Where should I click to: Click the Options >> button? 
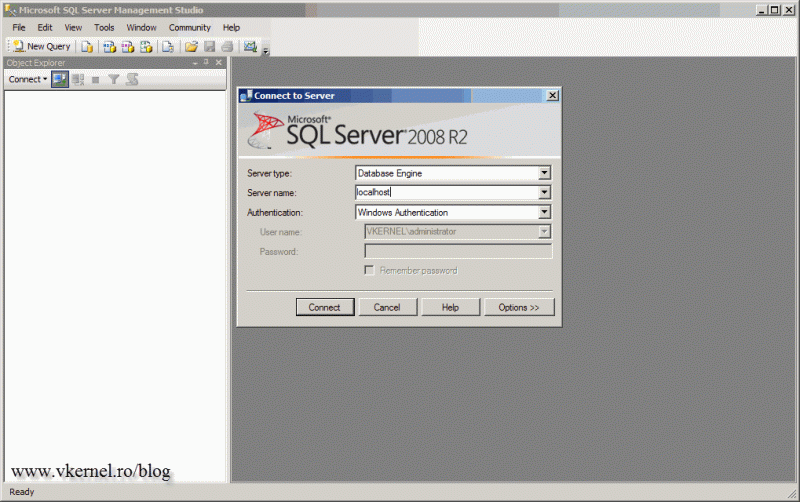pos(519,307)
